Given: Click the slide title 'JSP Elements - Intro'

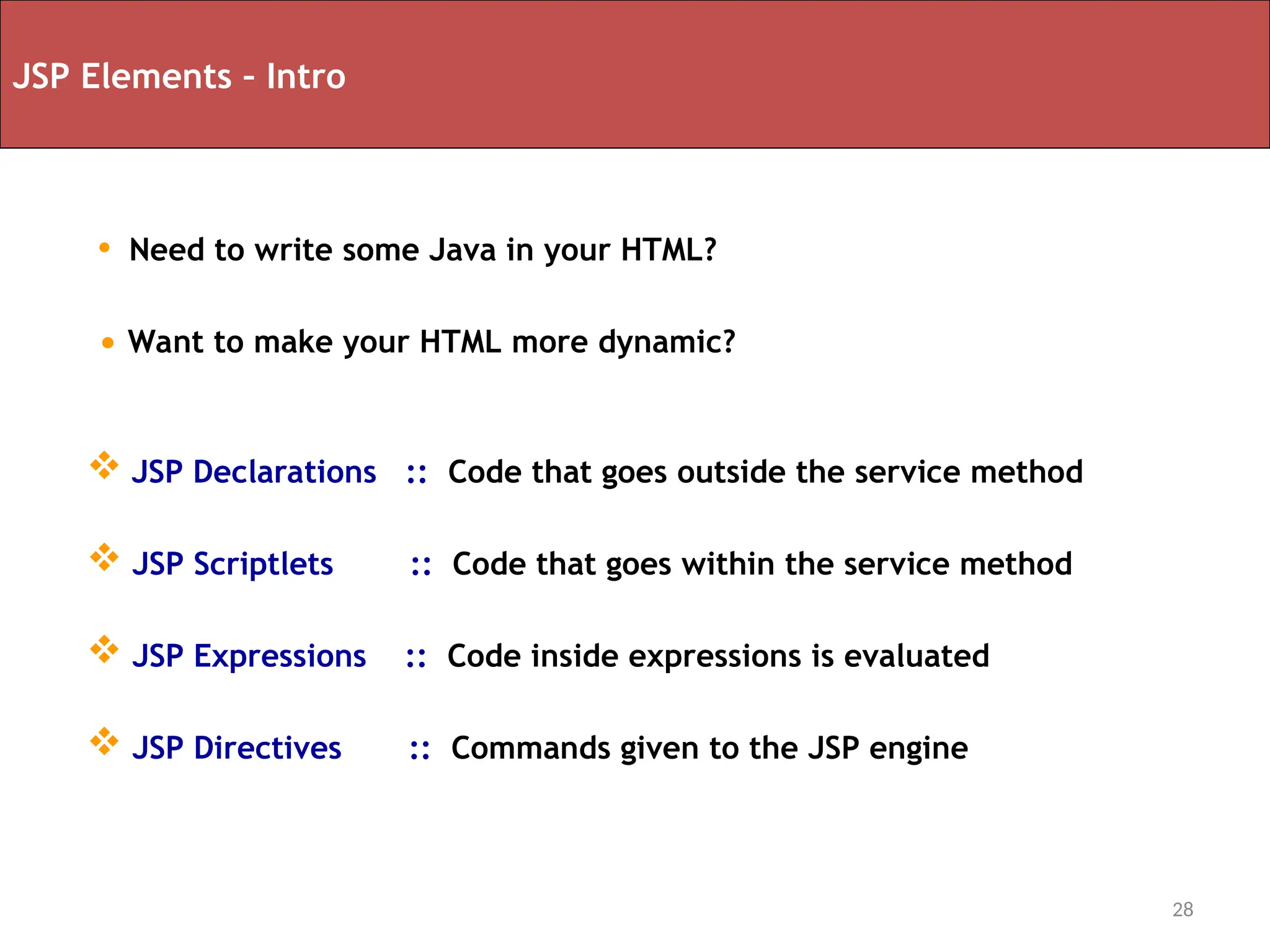Looking at the screenshot, I should pos(179,76).
